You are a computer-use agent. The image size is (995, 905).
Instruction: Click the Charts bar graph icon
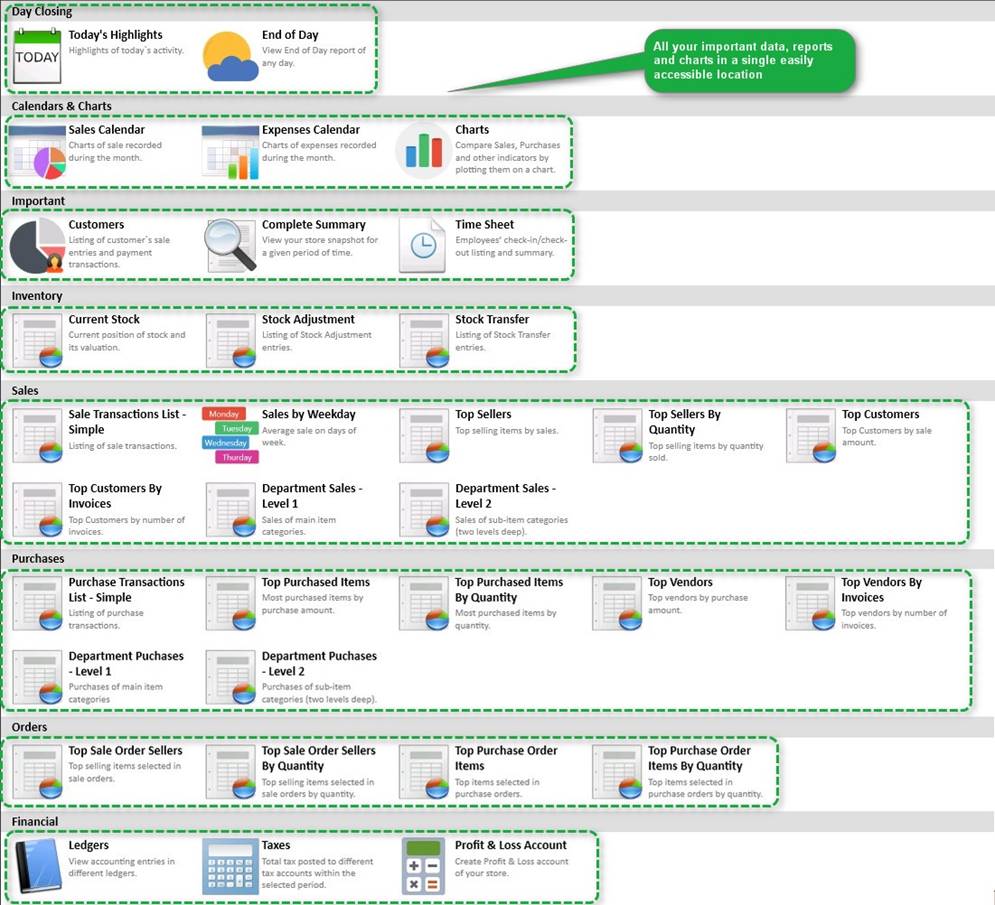(x=424, y=151)
